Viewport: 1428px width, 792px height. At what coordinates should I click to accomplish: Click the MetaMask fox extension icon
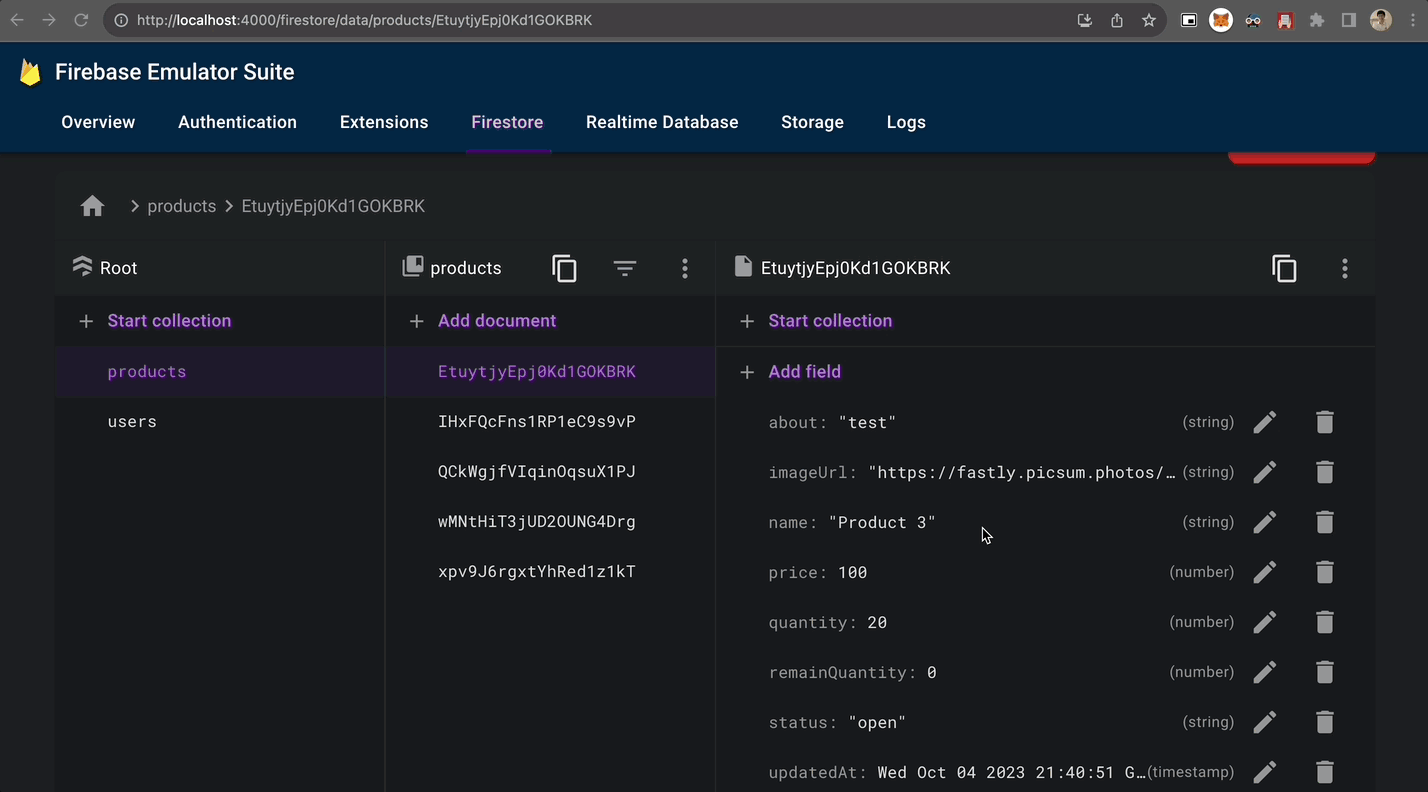point(1221,20)
